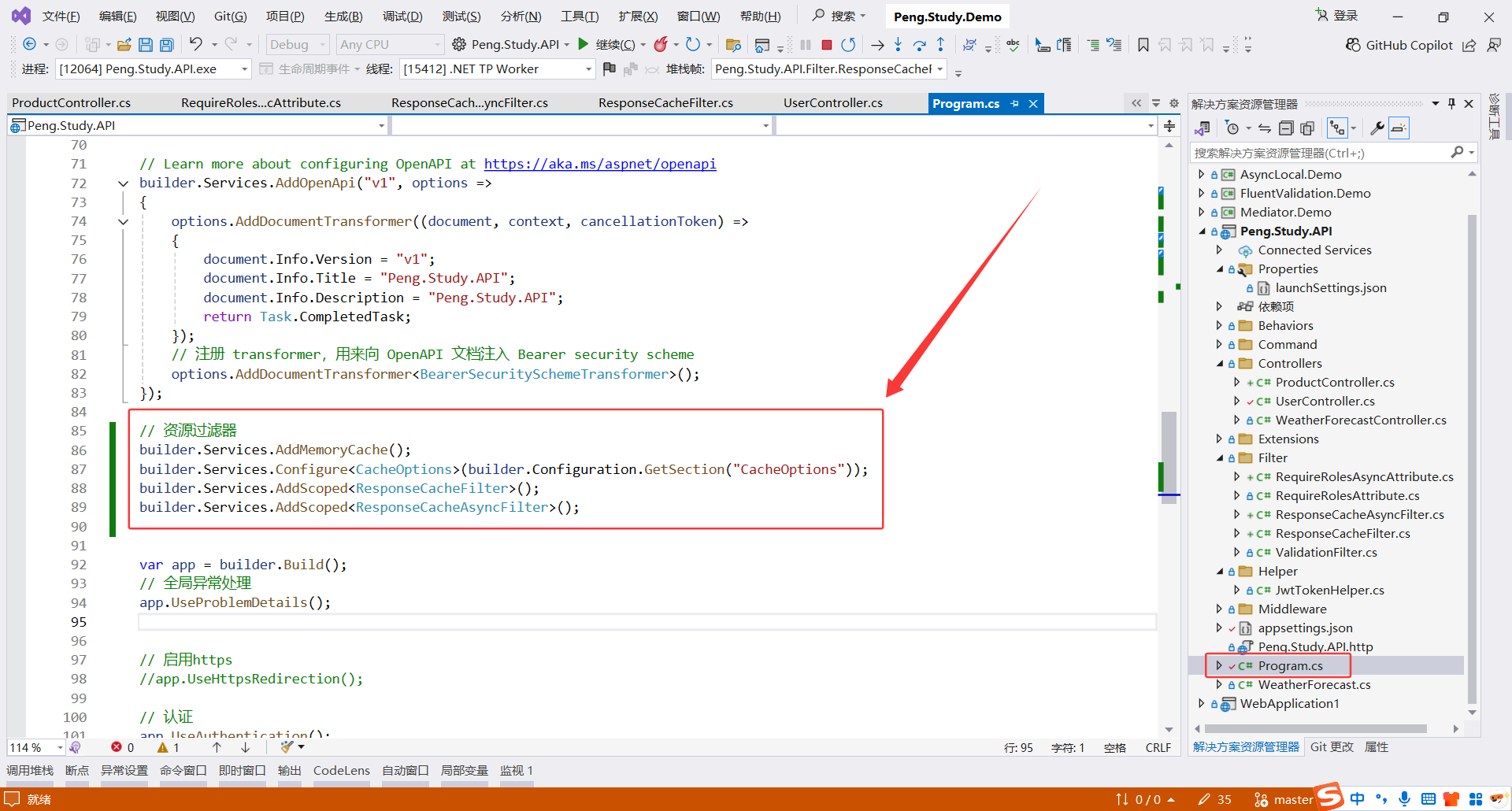Toggle auto-hide pin for Solution Explorer
1512x811 pixels.
point(1451,104)
